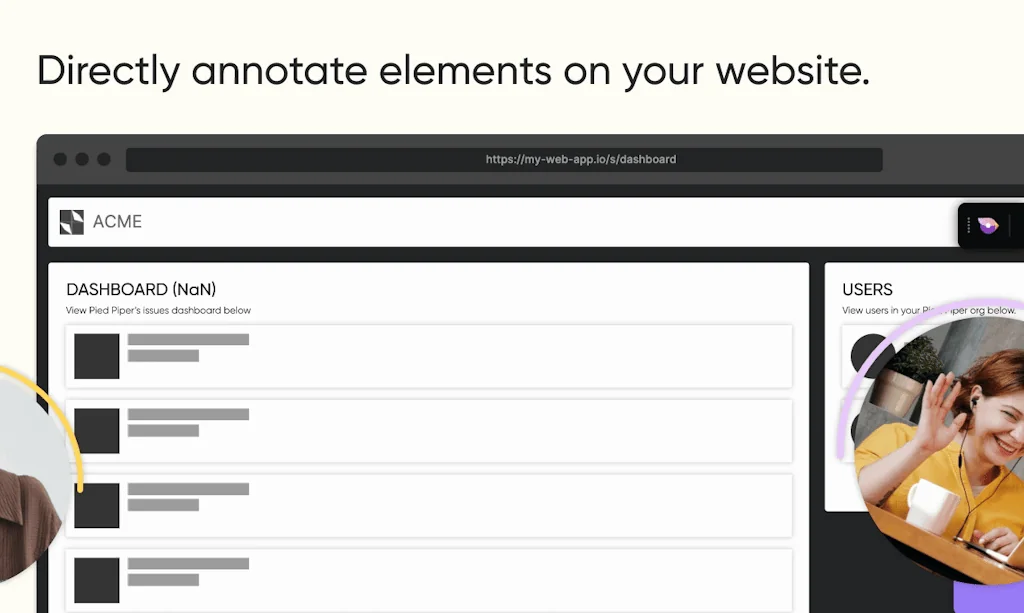Screen dimensions: 1024x613
Task: Click the "USERS" panel heading
Action: coord(867,289)
